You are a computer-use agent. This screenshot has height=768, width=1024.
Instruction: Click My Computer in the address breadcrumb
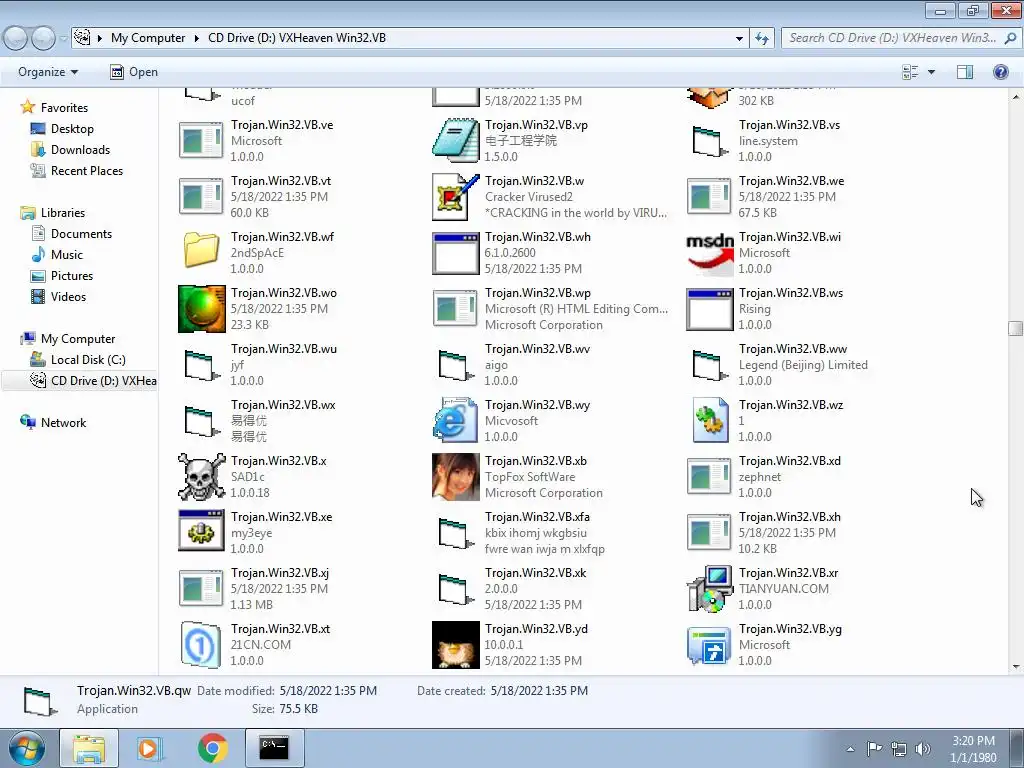coord(148,38)
